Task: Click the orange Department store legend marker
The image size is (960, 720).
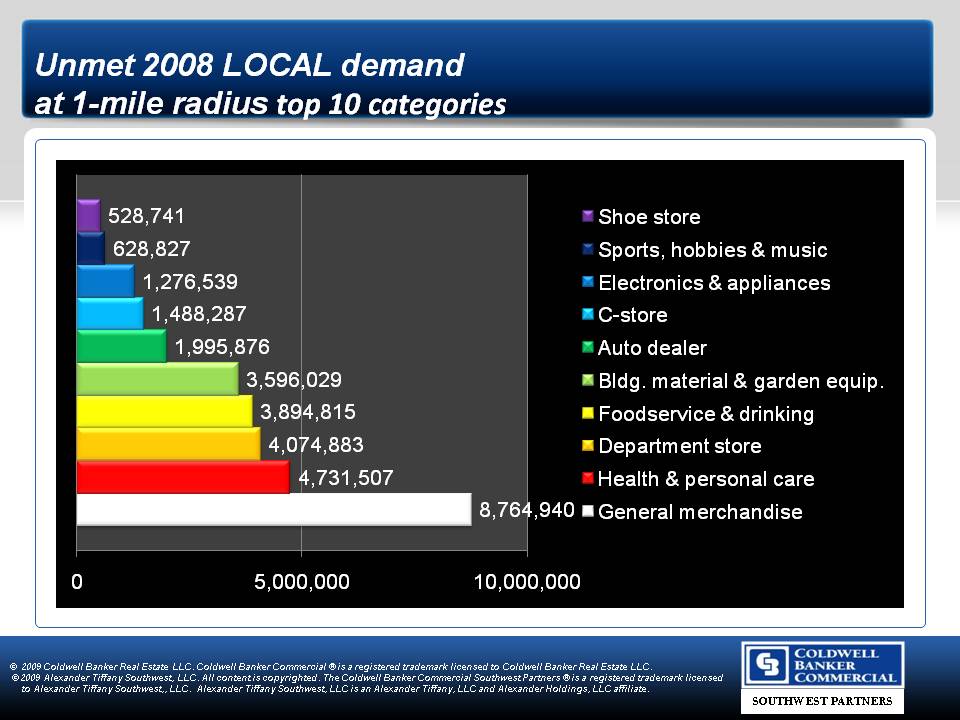Action: click(x=588, y=446)
